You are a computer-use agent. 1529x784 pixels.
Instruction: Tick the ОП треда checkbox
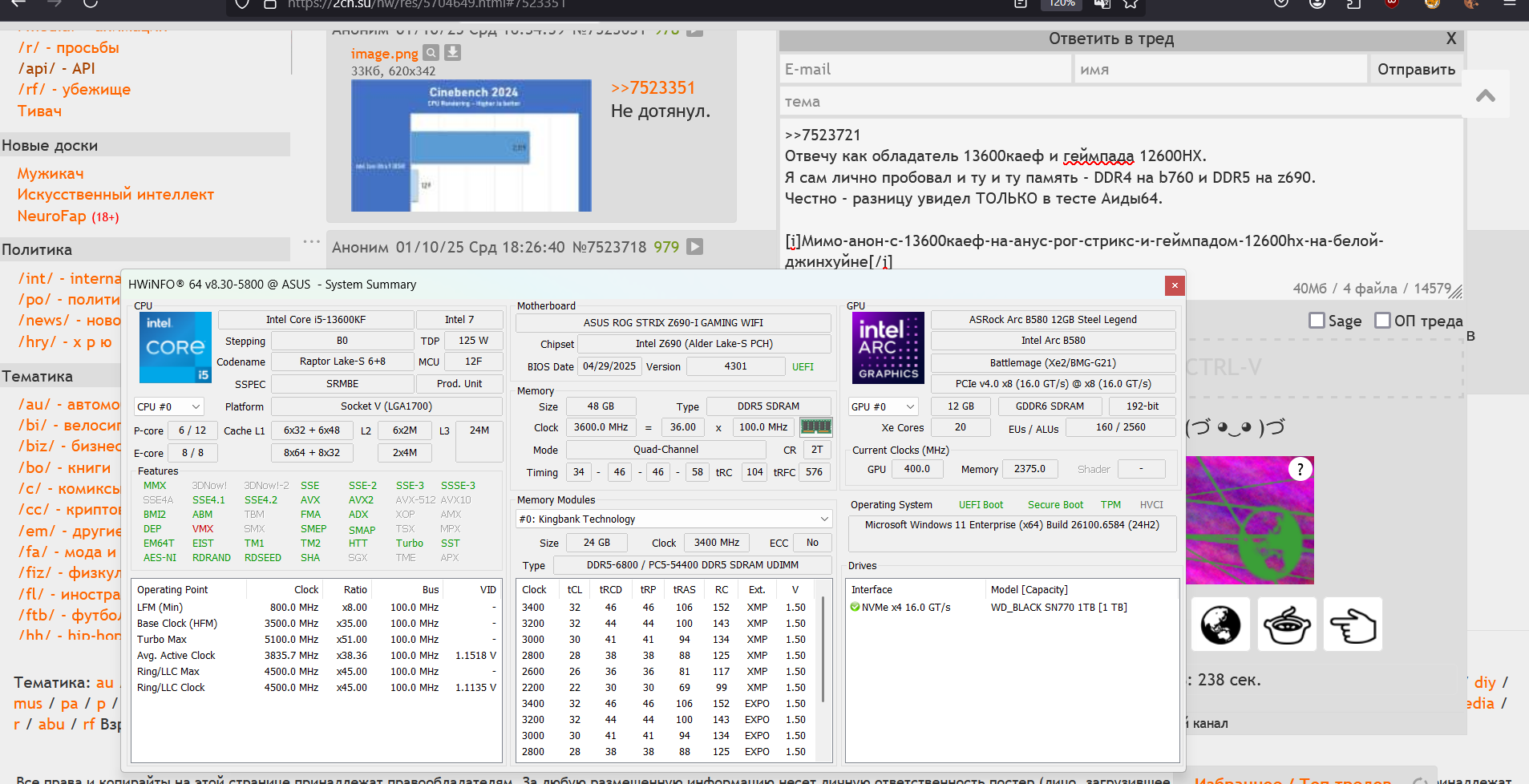point(1383,321)
